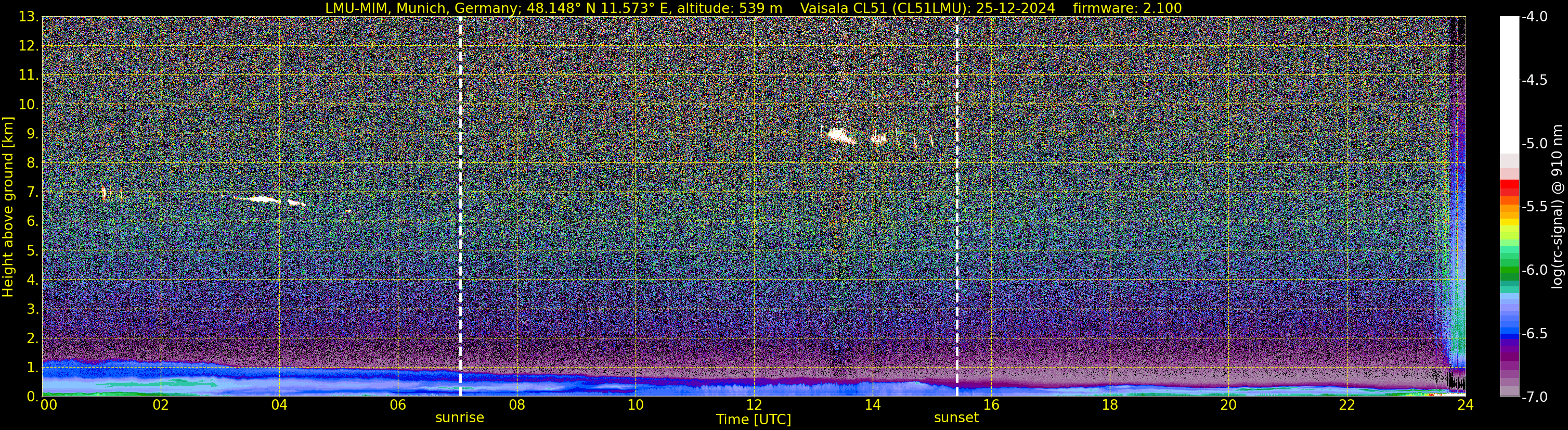Click the 'sunset' label below the axis

(x=956, y=418)
